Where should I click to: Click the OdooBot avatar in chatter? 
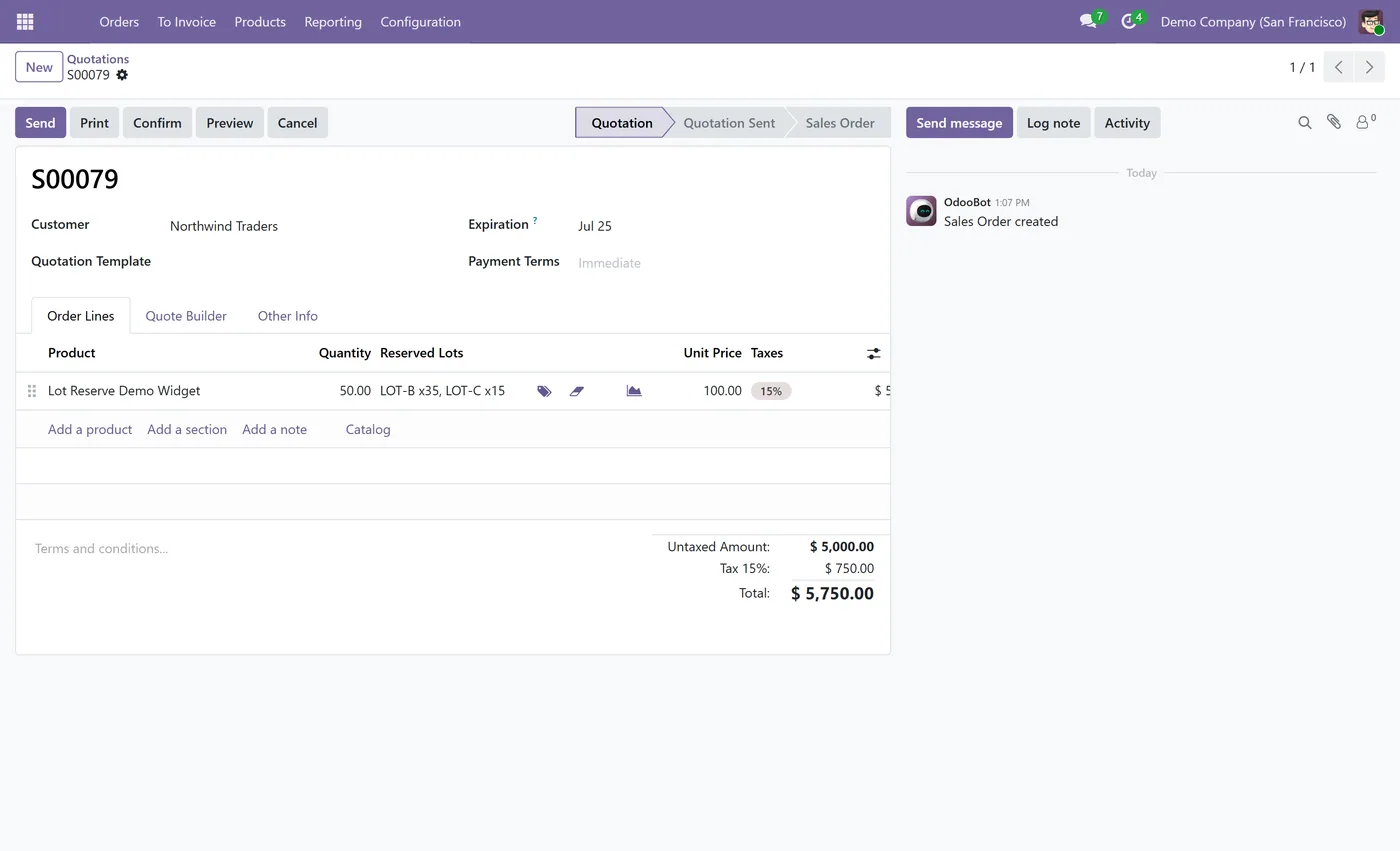pos(921,211)
